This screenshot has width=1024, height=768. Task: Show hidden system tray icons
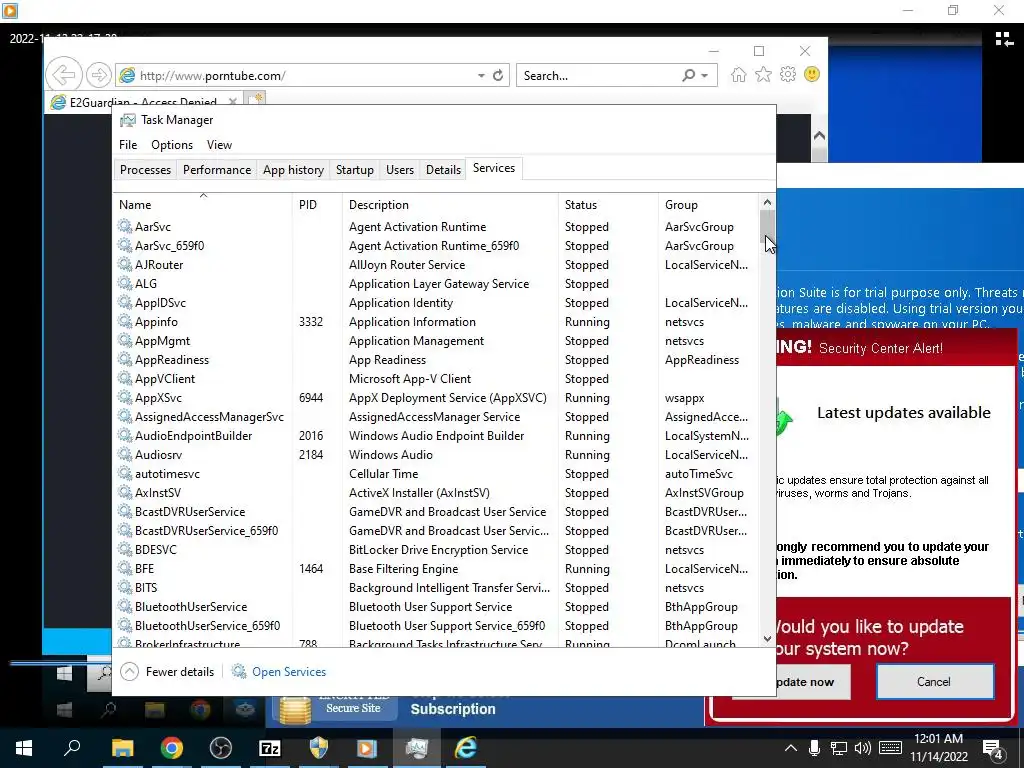(790, 748)
